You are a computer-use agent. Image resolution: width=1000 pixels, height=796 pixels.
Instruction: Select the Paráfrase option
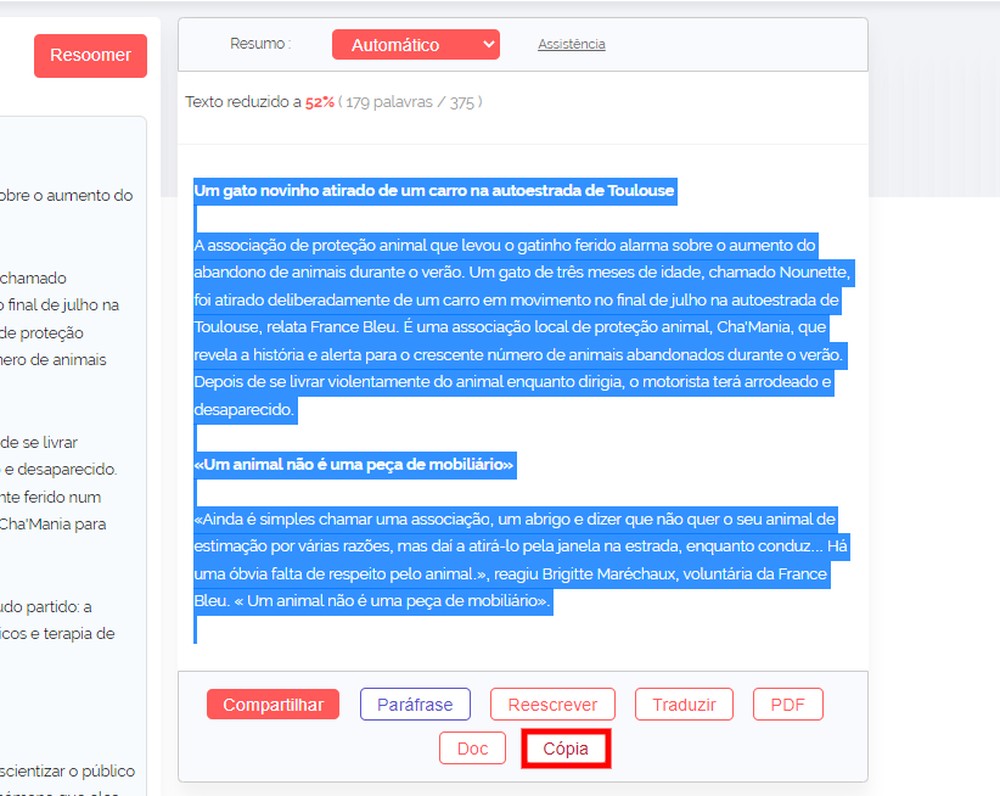[415, 704]
